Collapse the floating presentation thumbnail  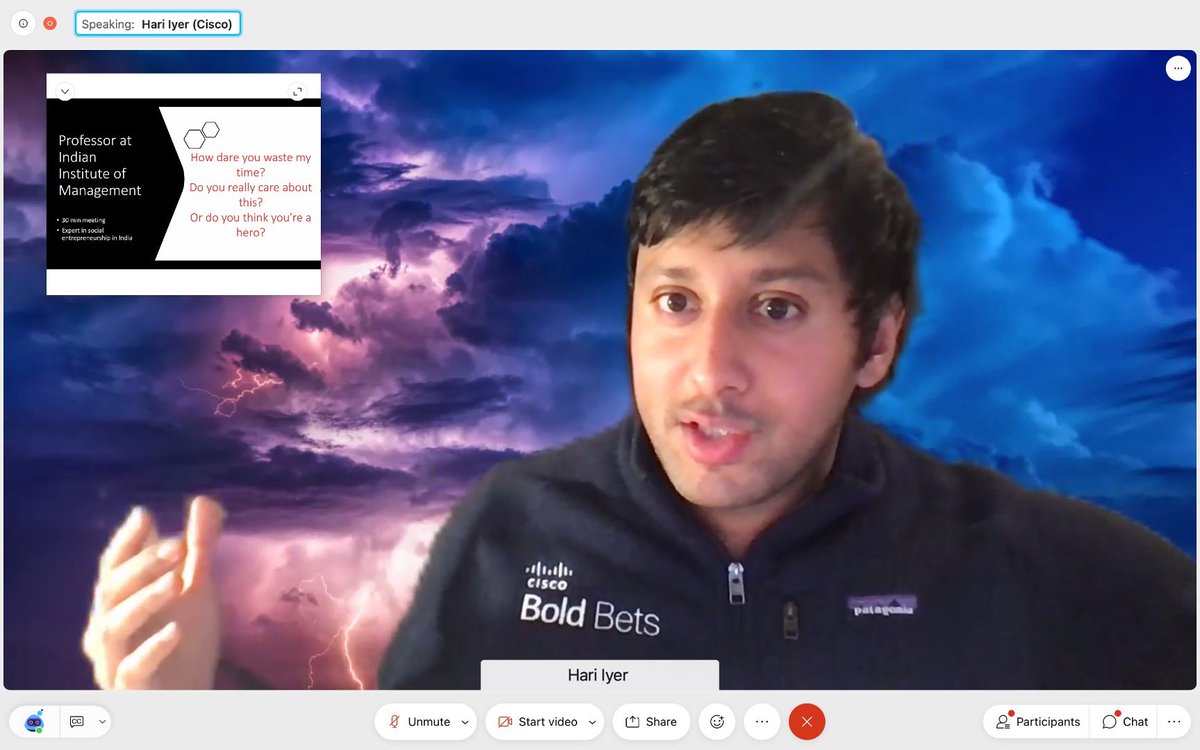[x=65, y=91]
